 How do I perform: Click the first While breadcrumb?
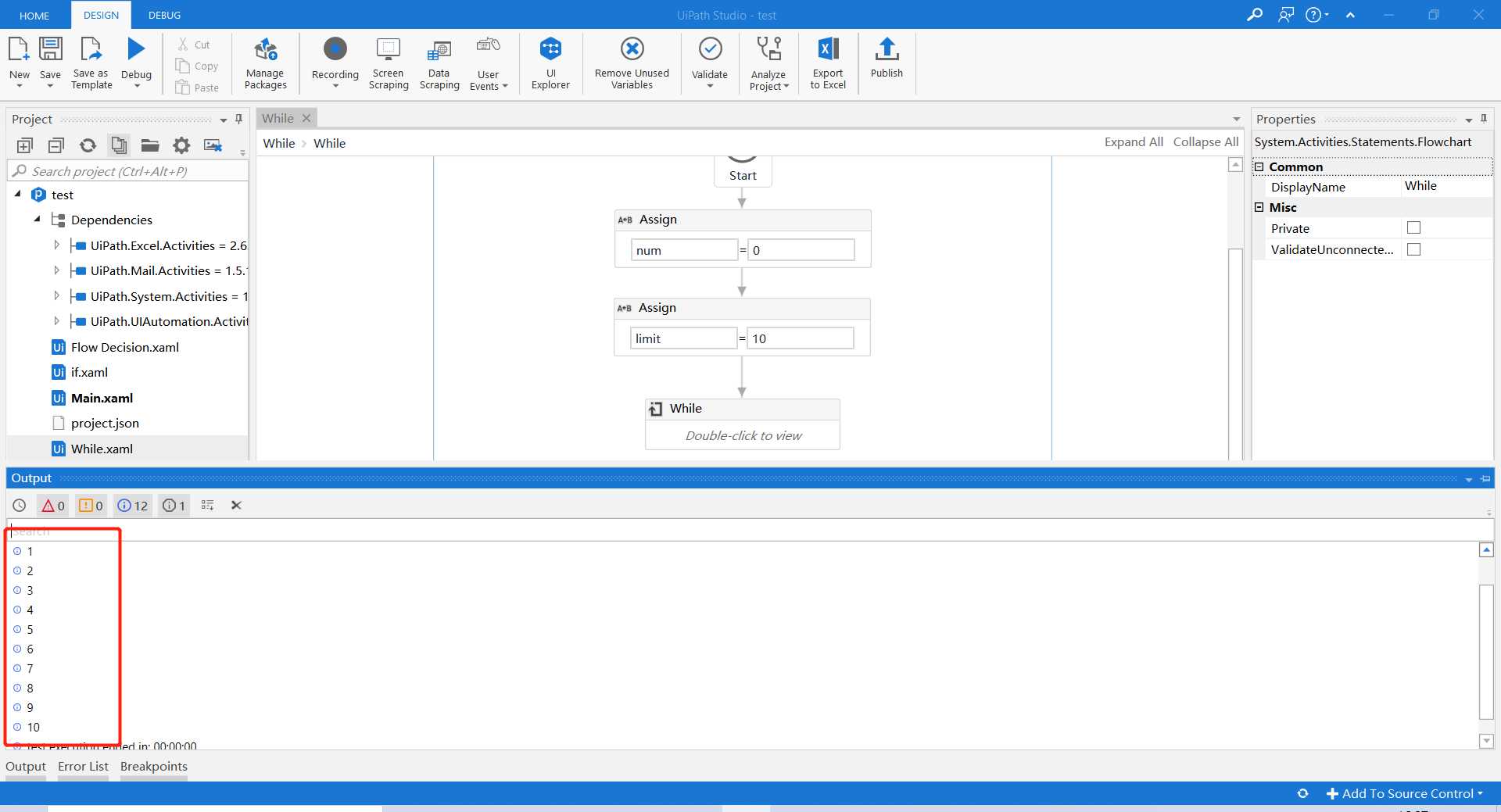pyautogui.click(x=279, y=143)
